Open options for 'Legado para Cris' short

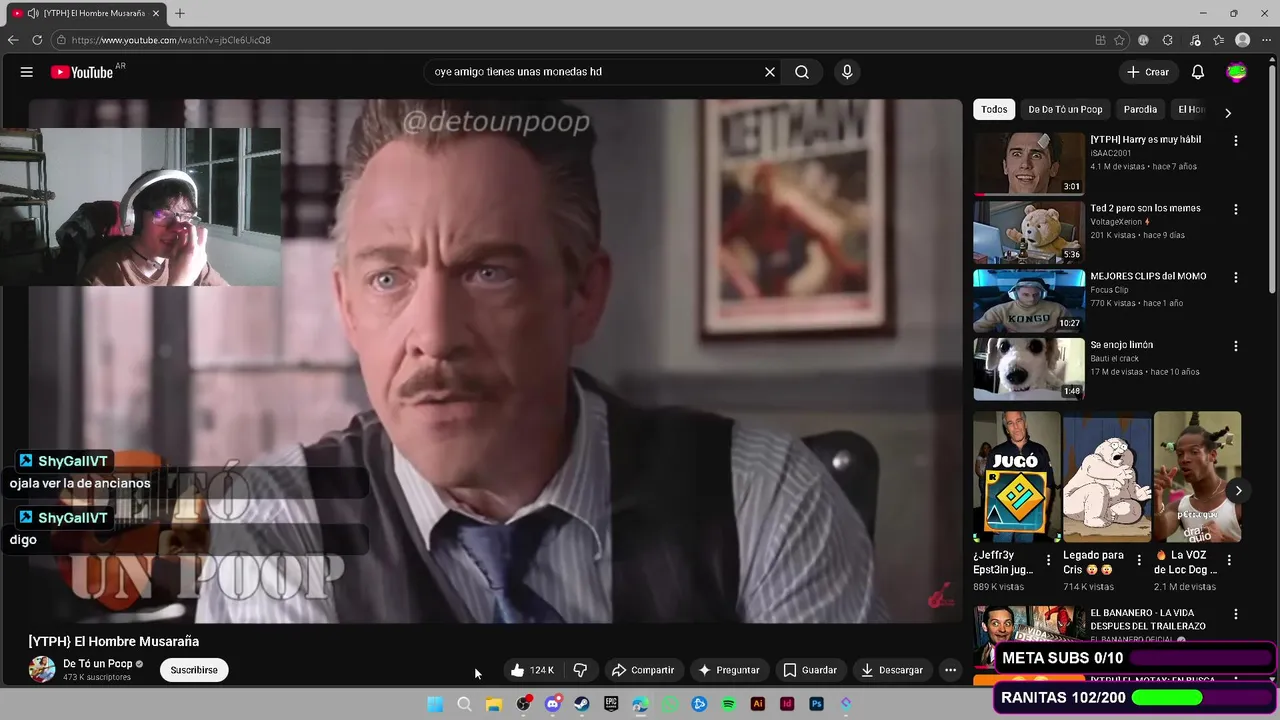pyautogui.click(x=1139, y=560)
